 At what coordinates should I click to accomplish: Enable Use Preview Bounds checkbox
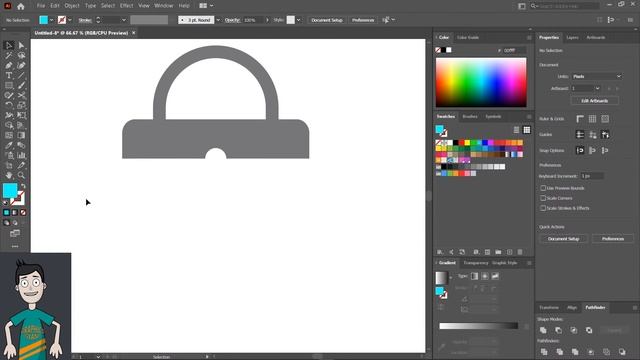pos(543,188)
